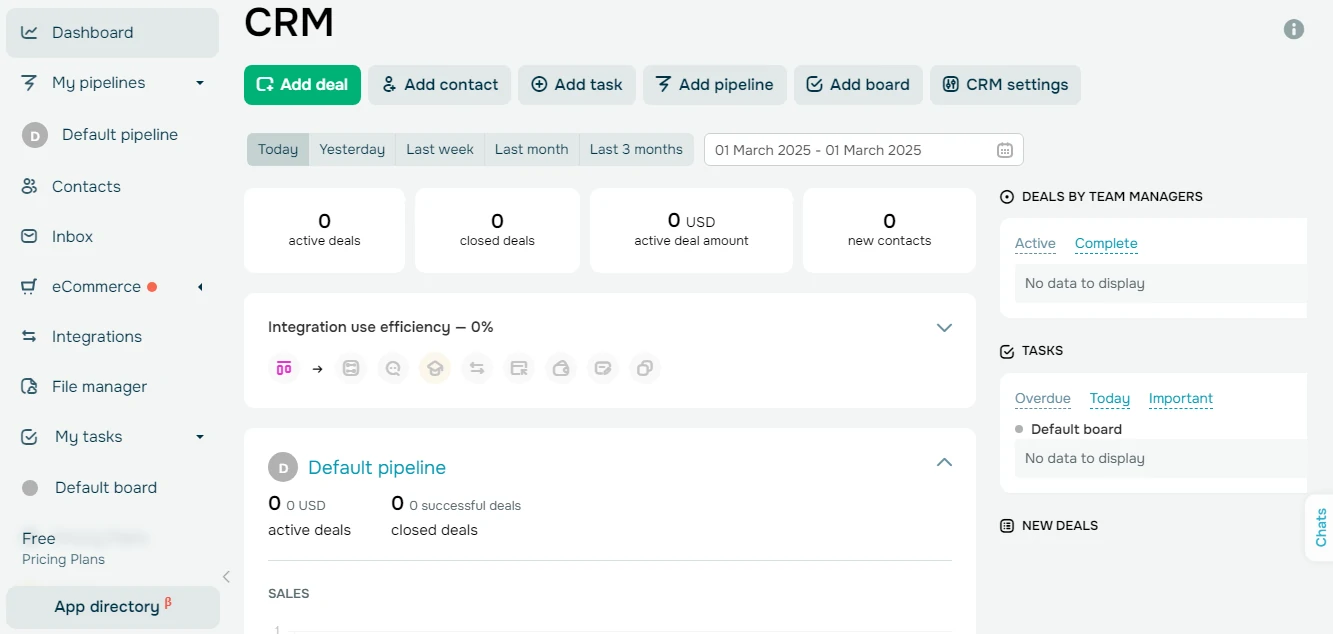Click the Tasks section checkmark icon
Image resolution: width=1333 pixels, height=634 pixels.
coord(1007,351)
